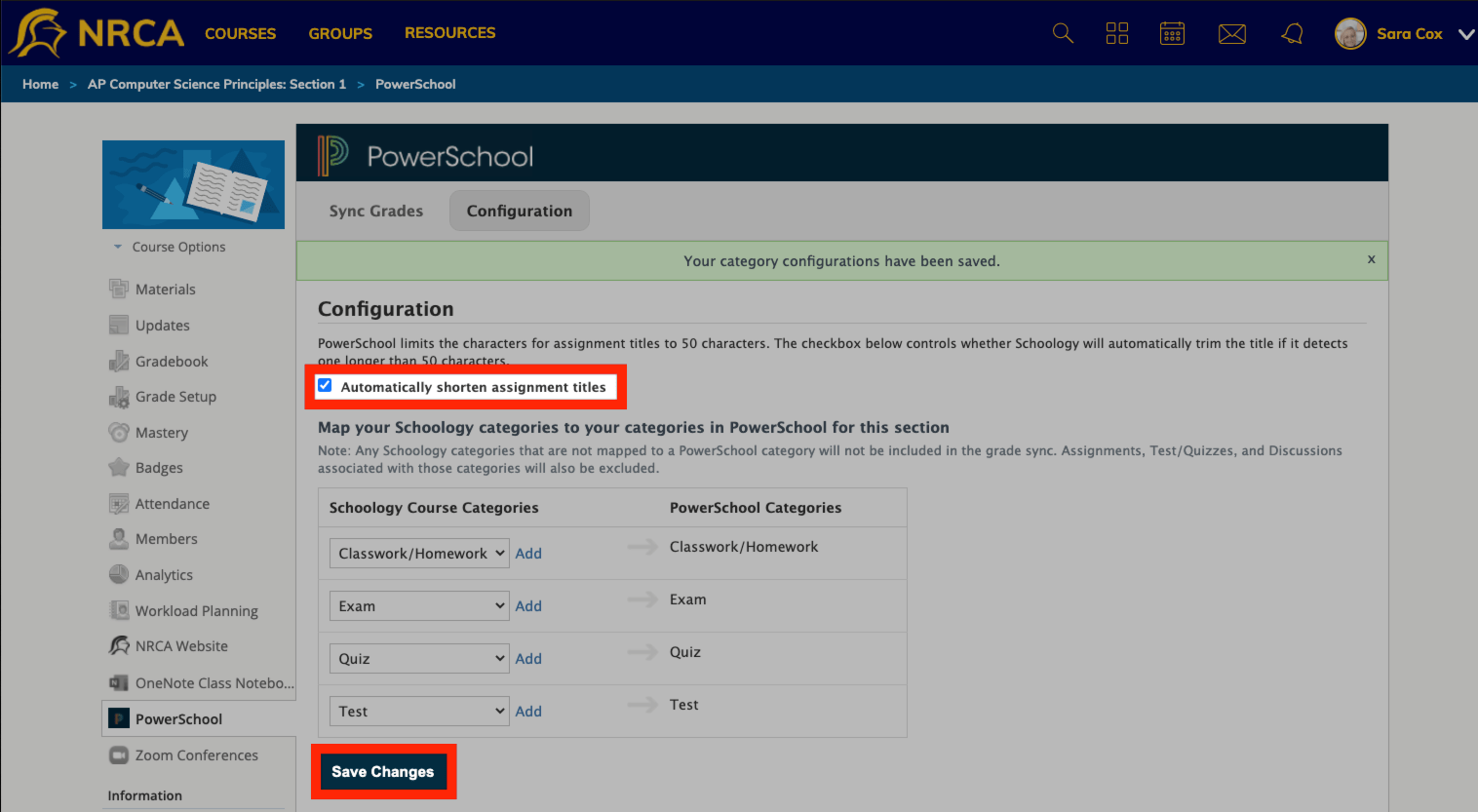The image size is (1478, 812).
Task: Open Workload Planning in sidebar
Action: (x=197, y=610)
